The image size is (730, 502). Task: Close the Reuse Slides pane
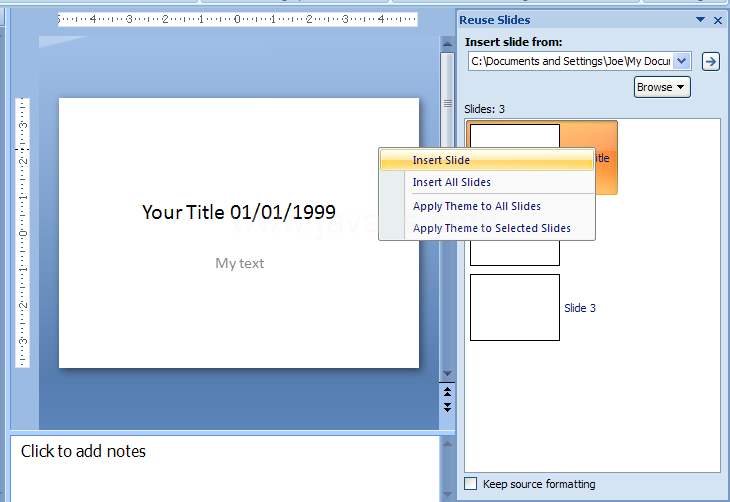(718, 20)
